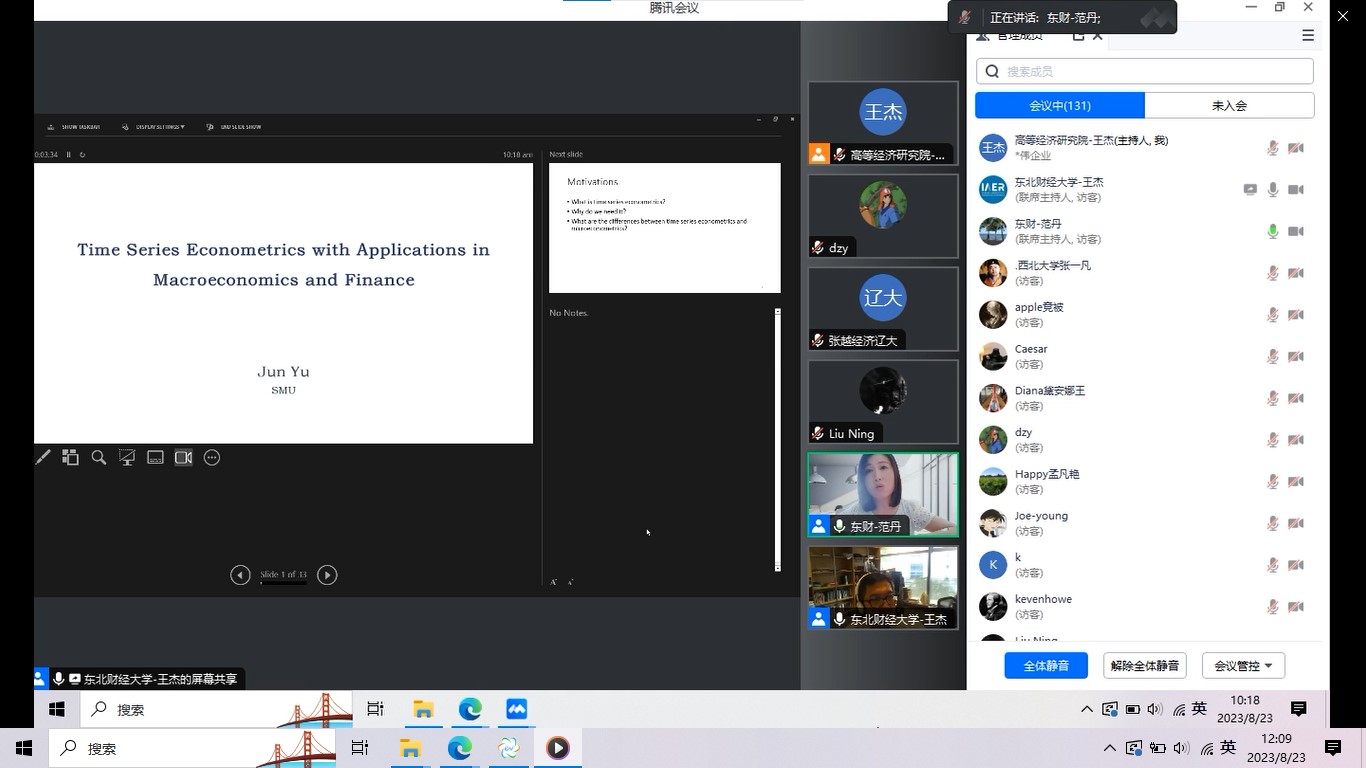
Task: Toggle the camera in presenter view
Action: 184,458
